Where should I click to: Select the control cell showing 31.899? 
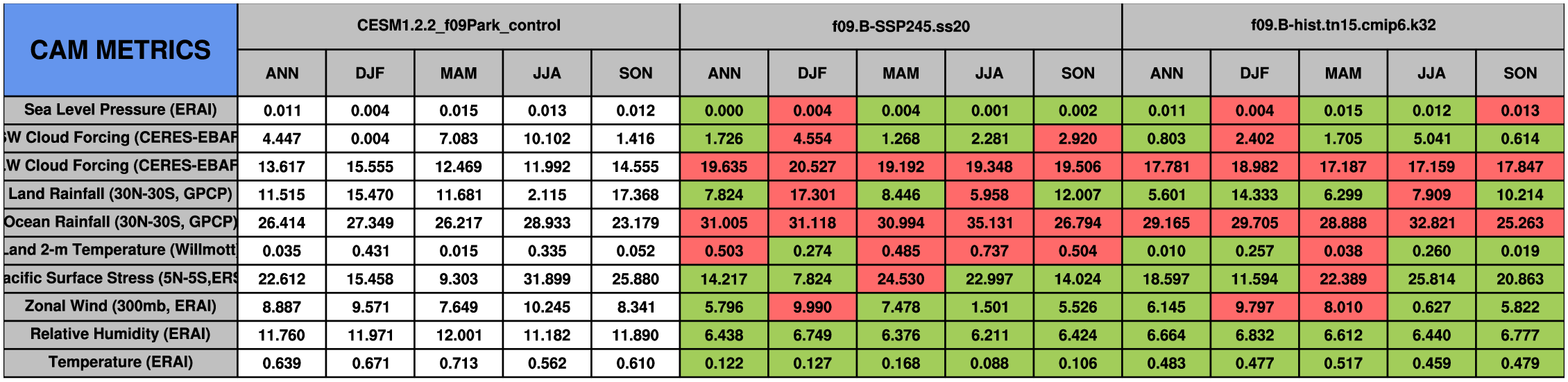(547, 279)
